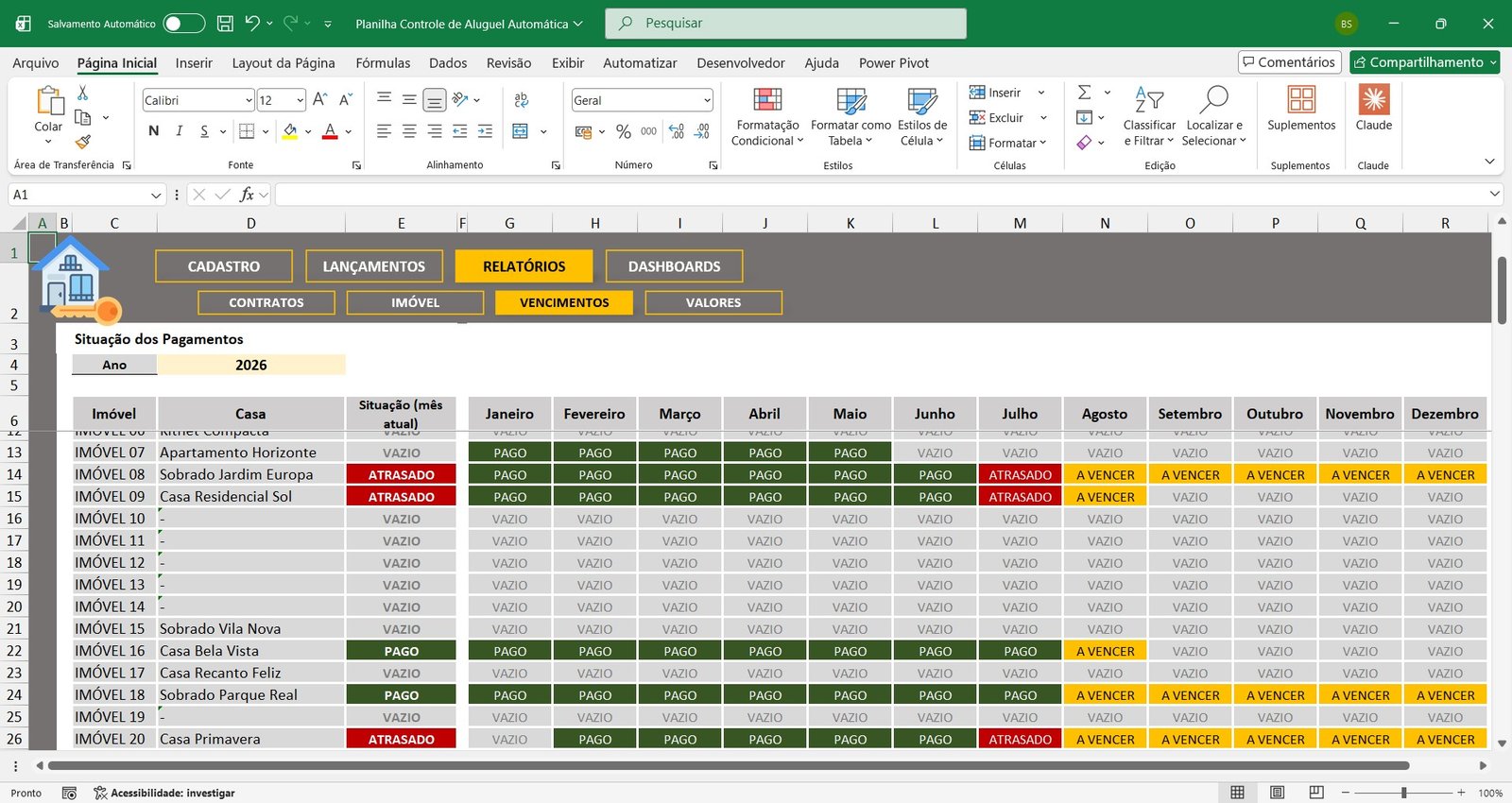Click the Cut scissors icon

(x=82, y=93)
